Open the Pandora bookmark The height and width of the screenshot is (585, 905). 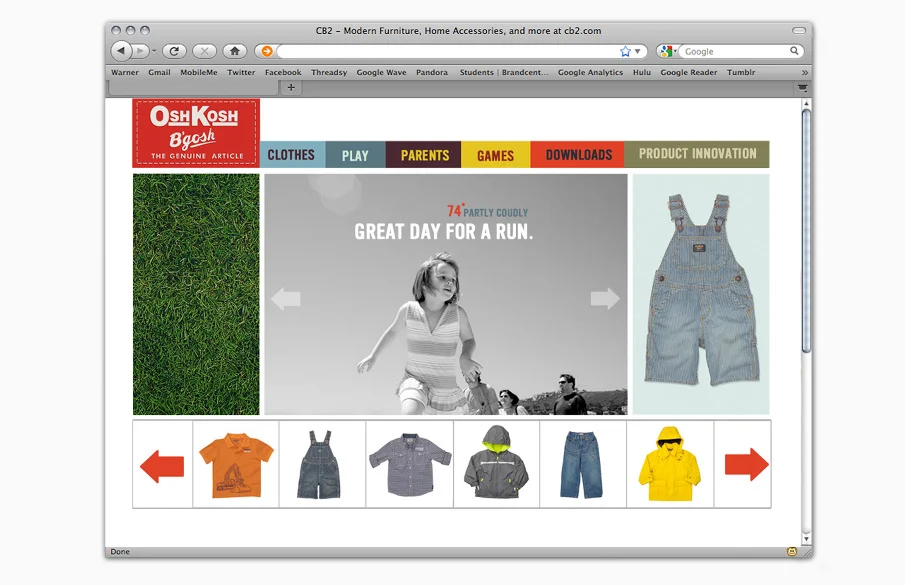tap(432, 72)
